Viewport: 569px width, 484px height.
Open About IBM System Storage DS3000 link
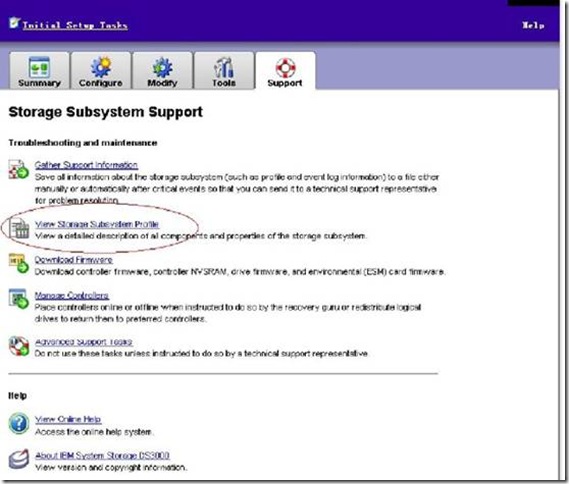[102, 455]
